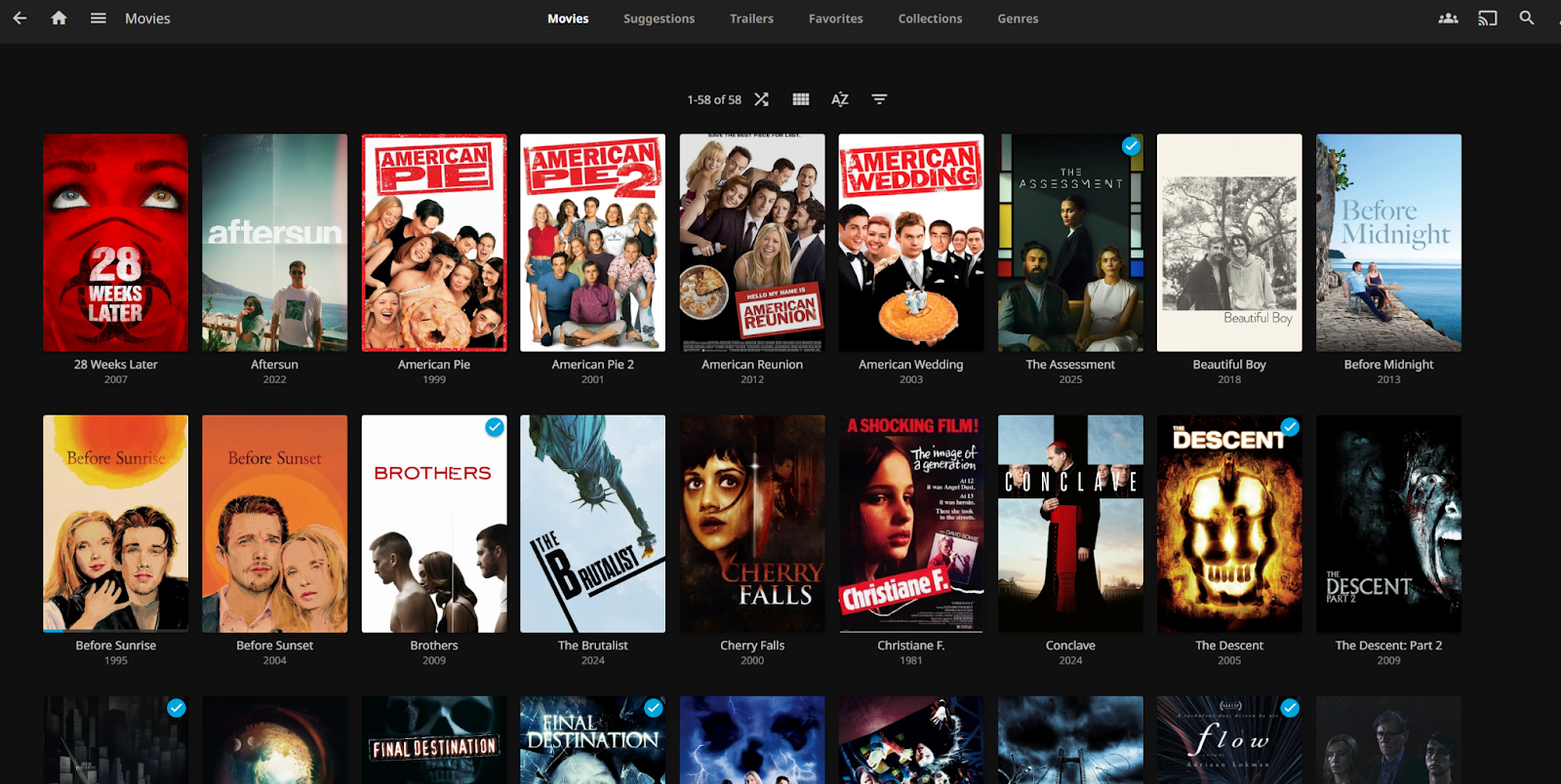Click The Descent: Part 2 title link
The image size is (1561, 784).
[1388, 646]
